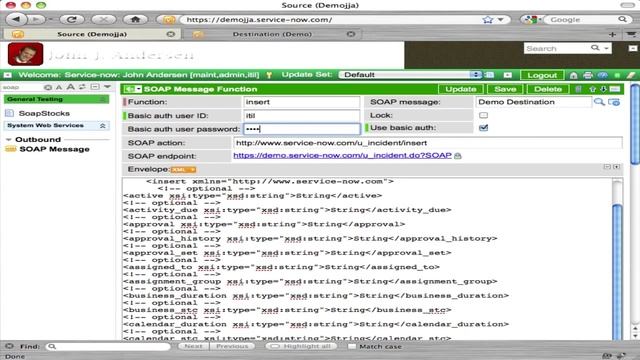Go back with the browser Back arrow
The image size is (640, 360).
(17, 19)
